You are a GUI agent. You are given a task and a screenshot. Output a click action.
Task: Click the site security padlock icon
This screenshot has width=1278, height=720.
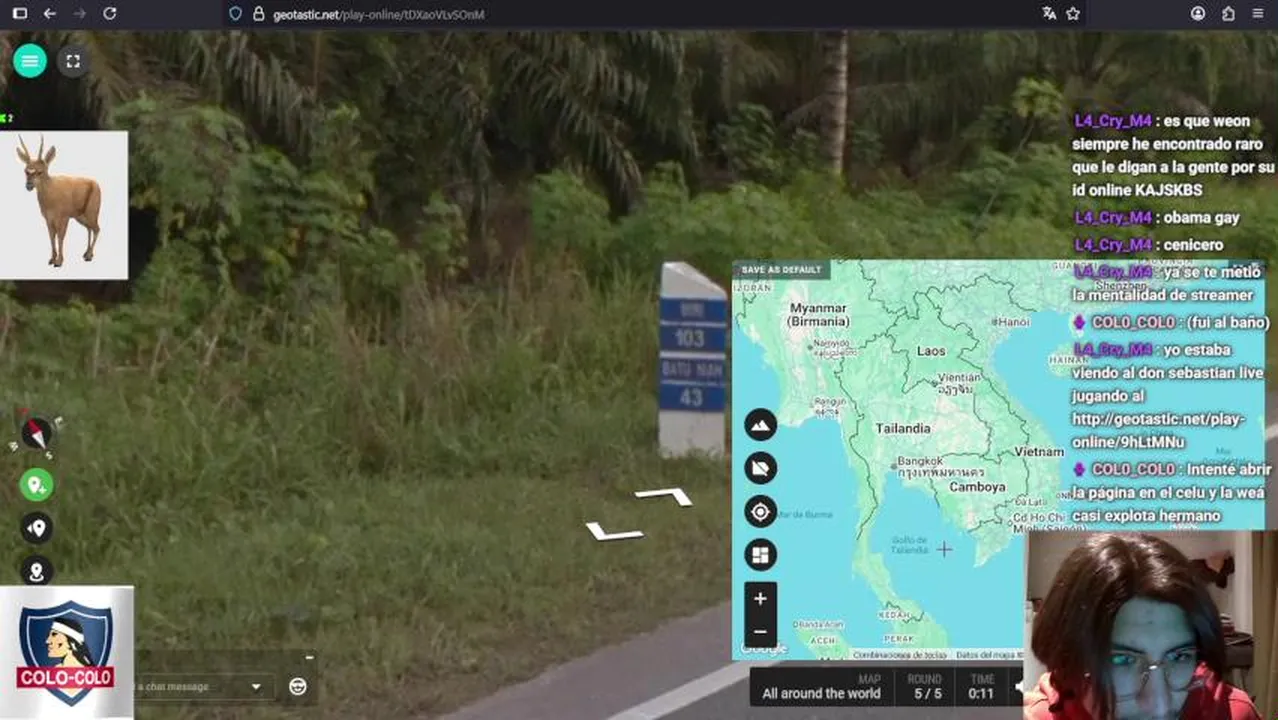(258, 14)
